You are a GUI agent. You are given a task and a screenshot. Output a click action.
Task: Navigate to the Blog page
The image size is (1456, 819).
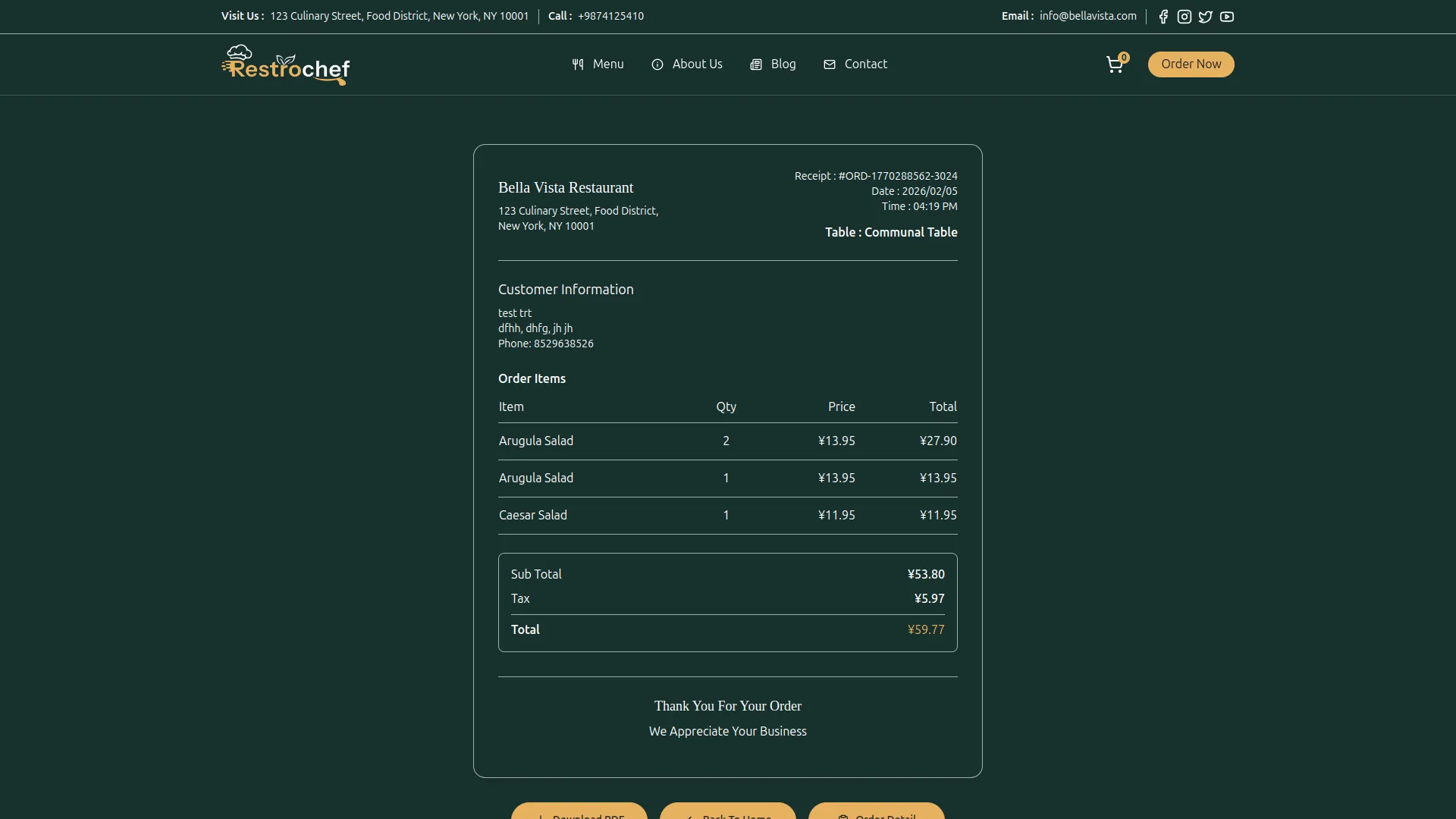click(783, 64)
